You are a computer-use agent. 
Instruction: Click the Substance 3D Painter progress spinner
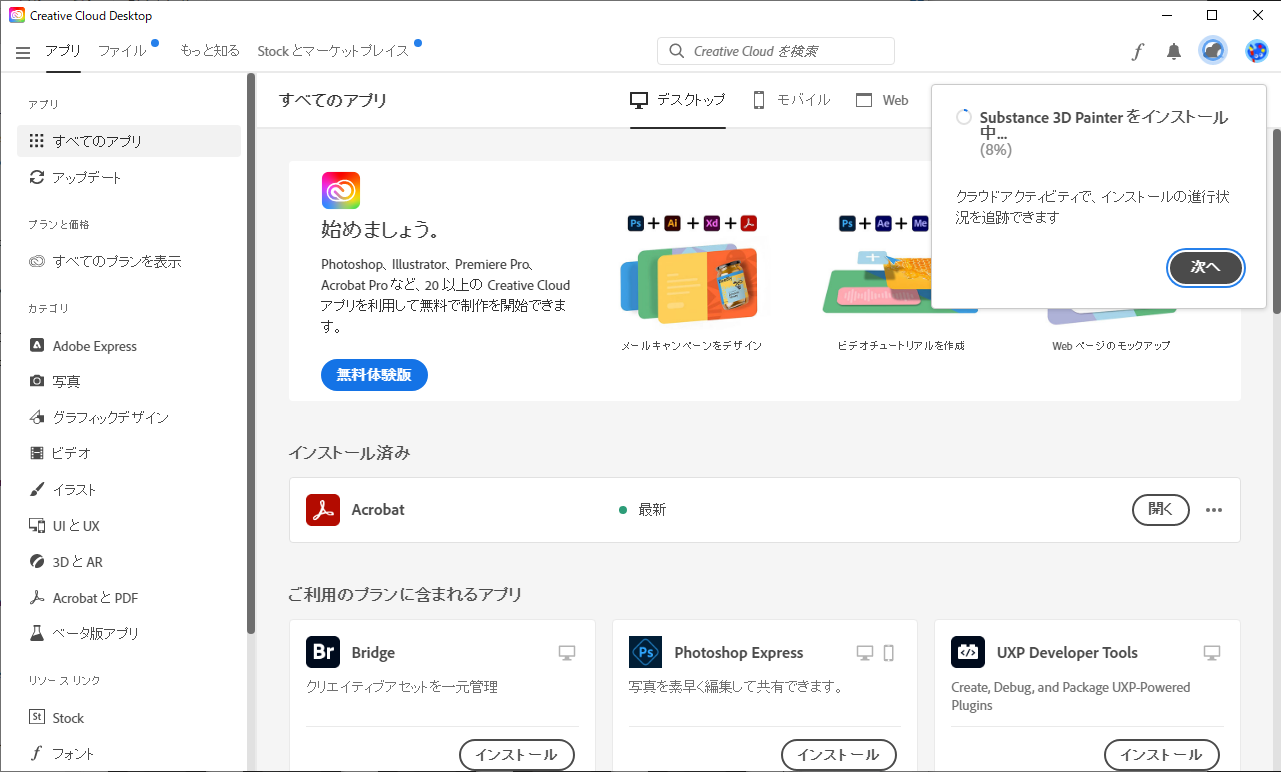pos(963,116)
